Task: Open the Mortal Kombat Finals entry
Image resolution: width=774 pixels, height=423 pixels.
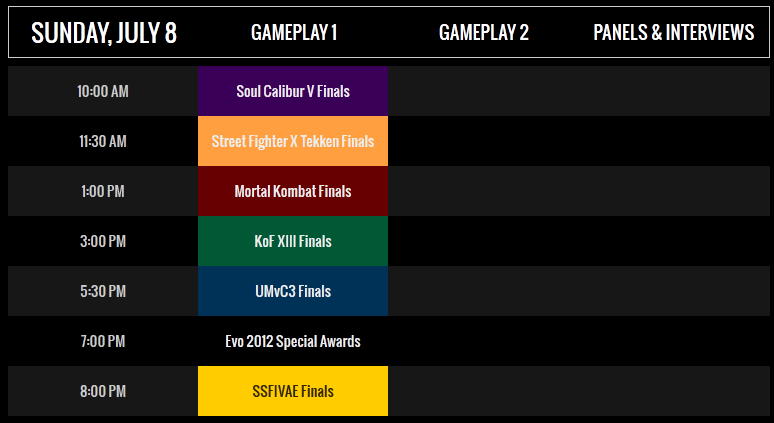Action: (x=293, y=191)
